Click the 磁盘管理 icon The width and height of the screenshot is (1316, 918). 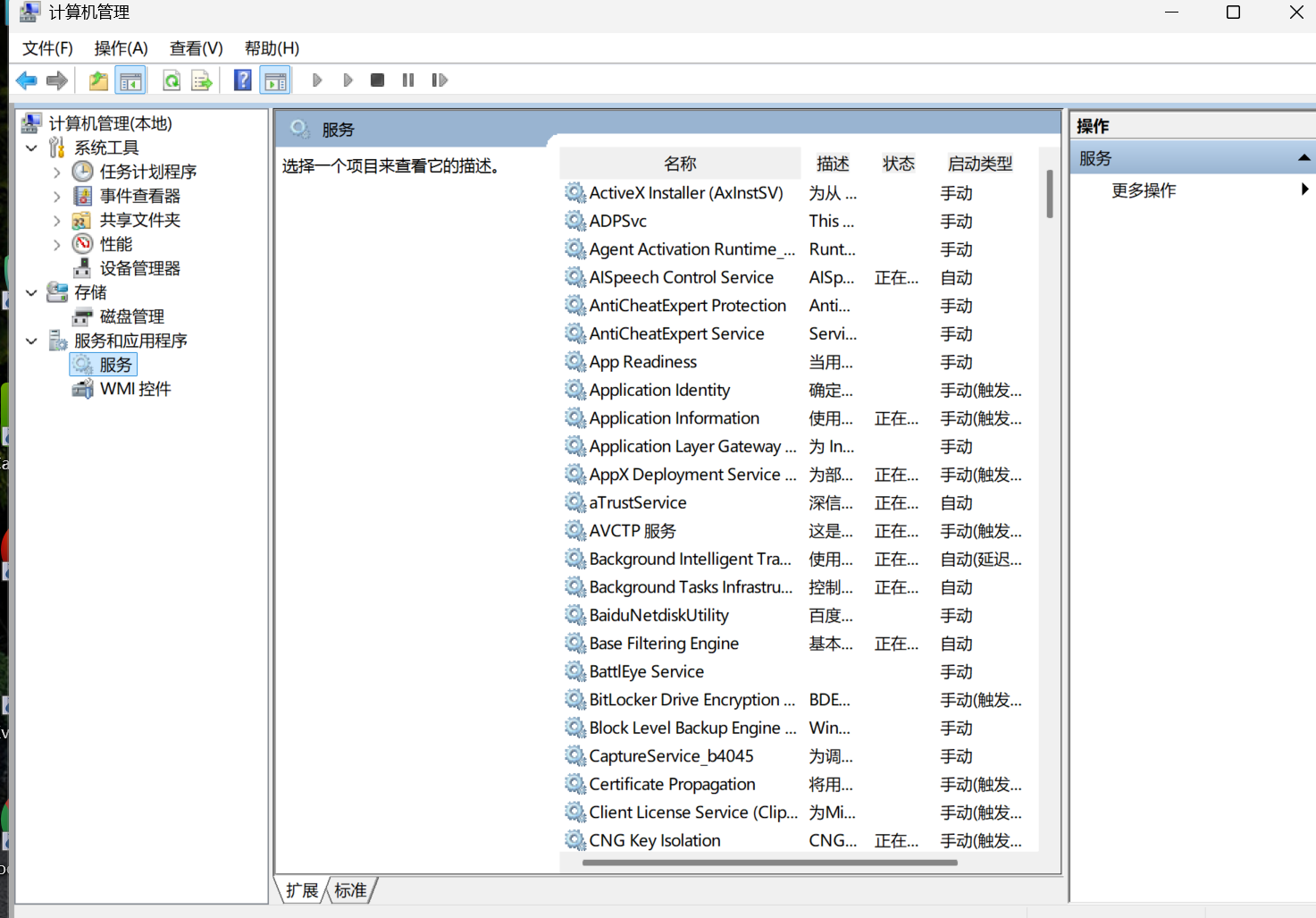coord(82,316)
